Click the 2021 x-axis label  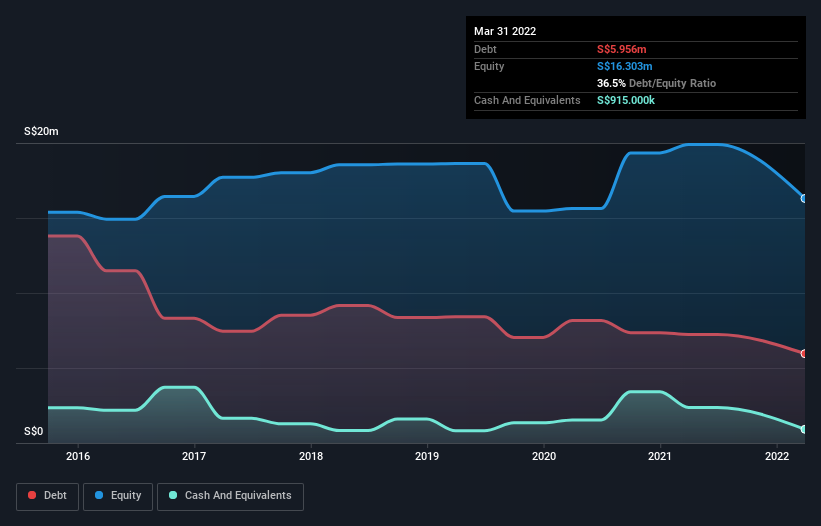coord(660,456)
